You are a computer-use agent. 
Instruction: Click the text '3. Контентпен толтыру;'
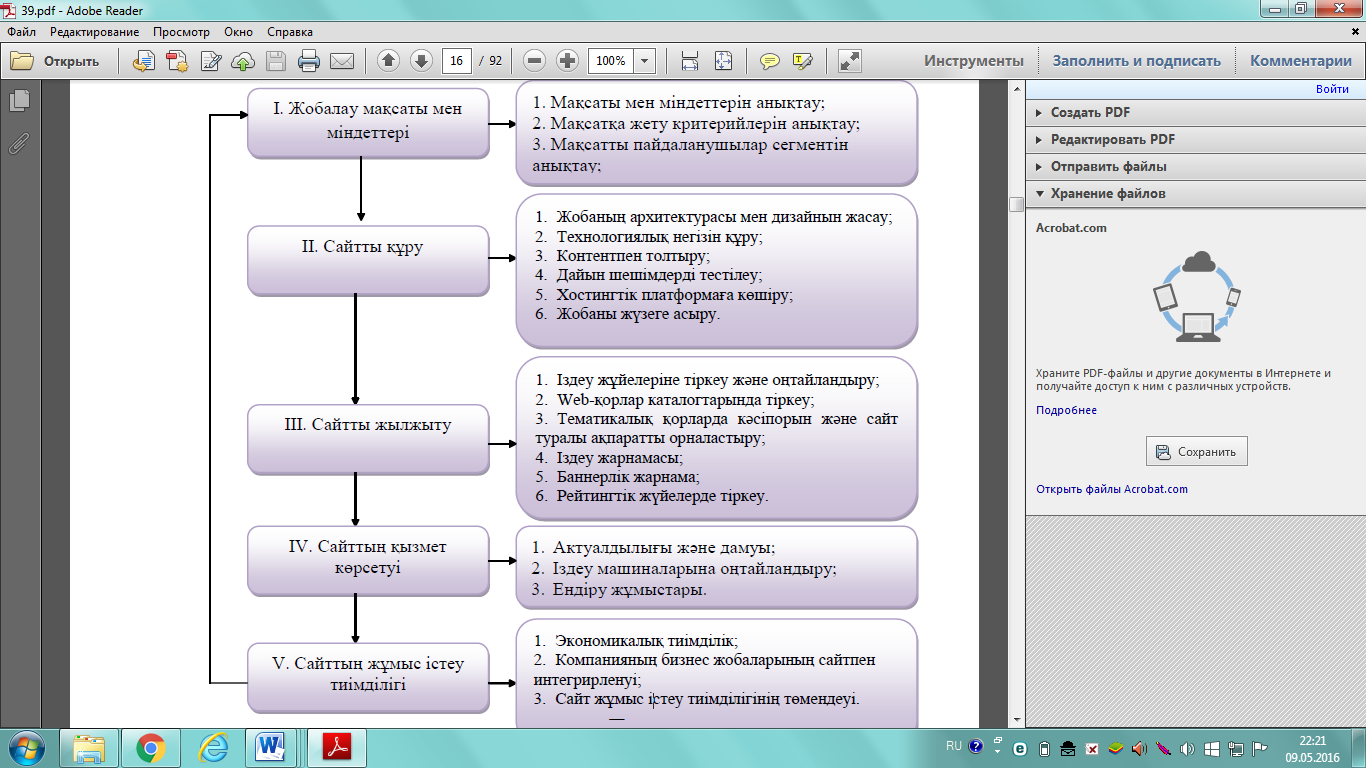tap(622, 256)
